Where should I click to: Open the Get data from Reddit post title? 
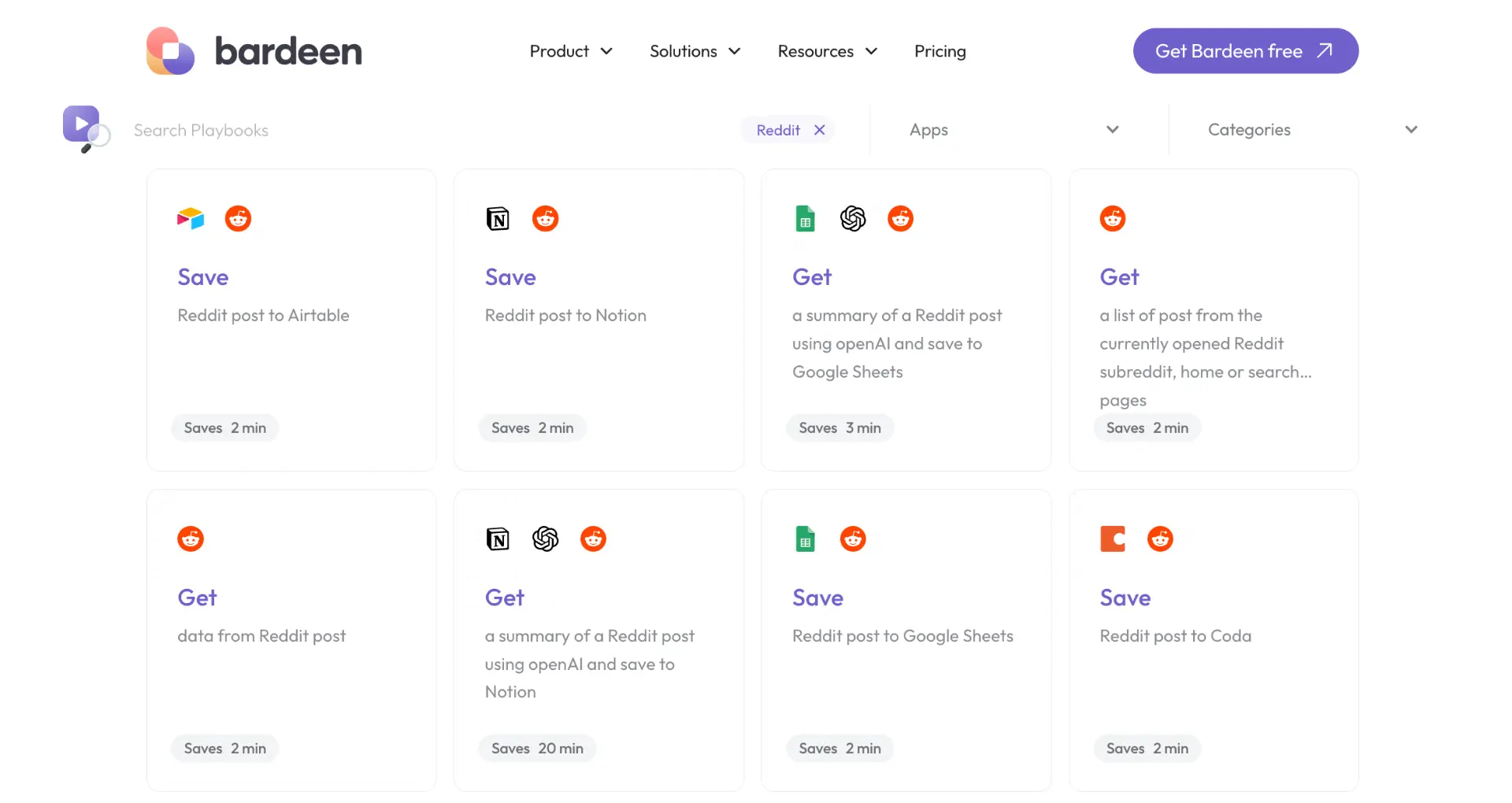[x=197, y=598]
